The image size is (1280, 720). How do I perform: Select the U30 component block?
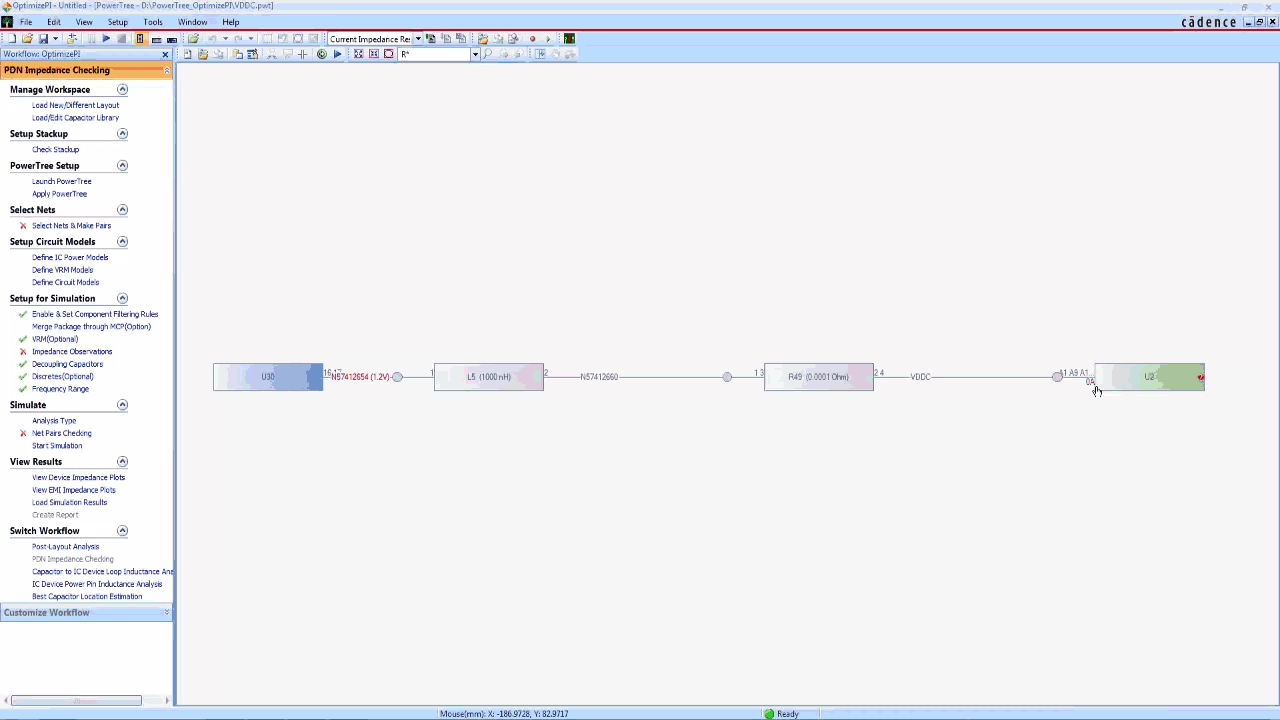coord(268,377)
